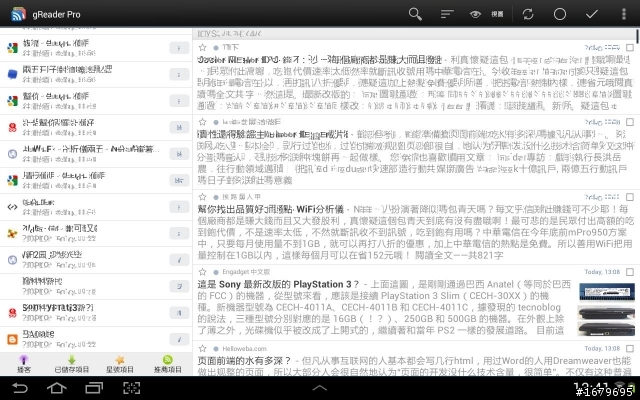Star the PlayStation 3 article
The height and width of the screenshot is (400, 640).
click(202, 272)
